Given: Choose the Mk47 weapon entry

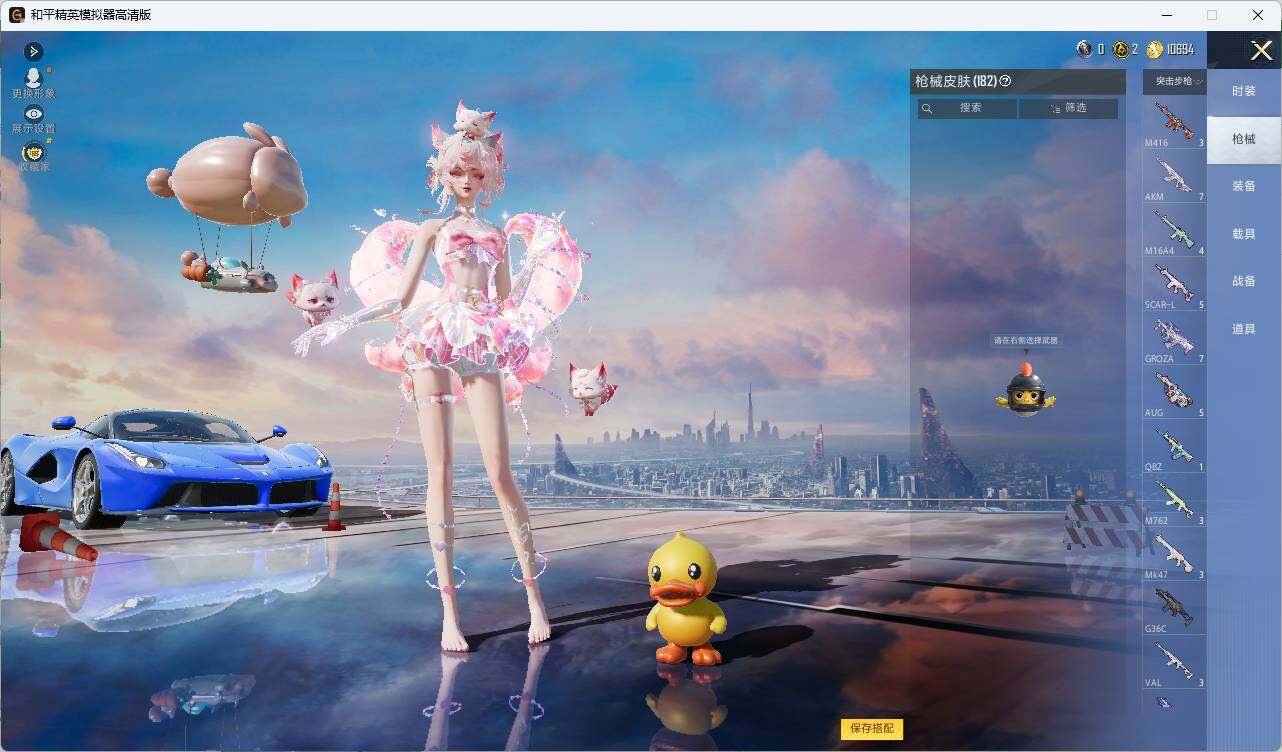Looking at the screenshot, I should 1174,554.
